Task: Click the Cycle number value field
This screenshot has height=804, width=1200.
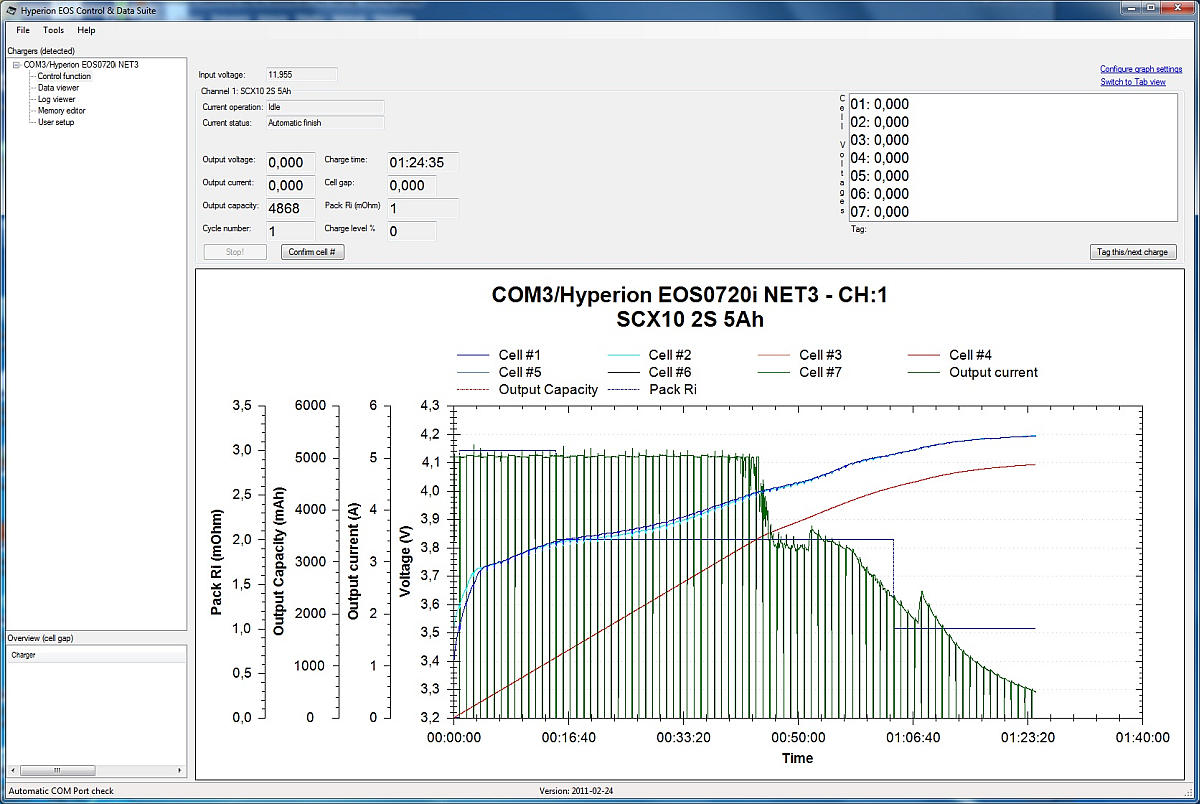Action: pos(291,231)
